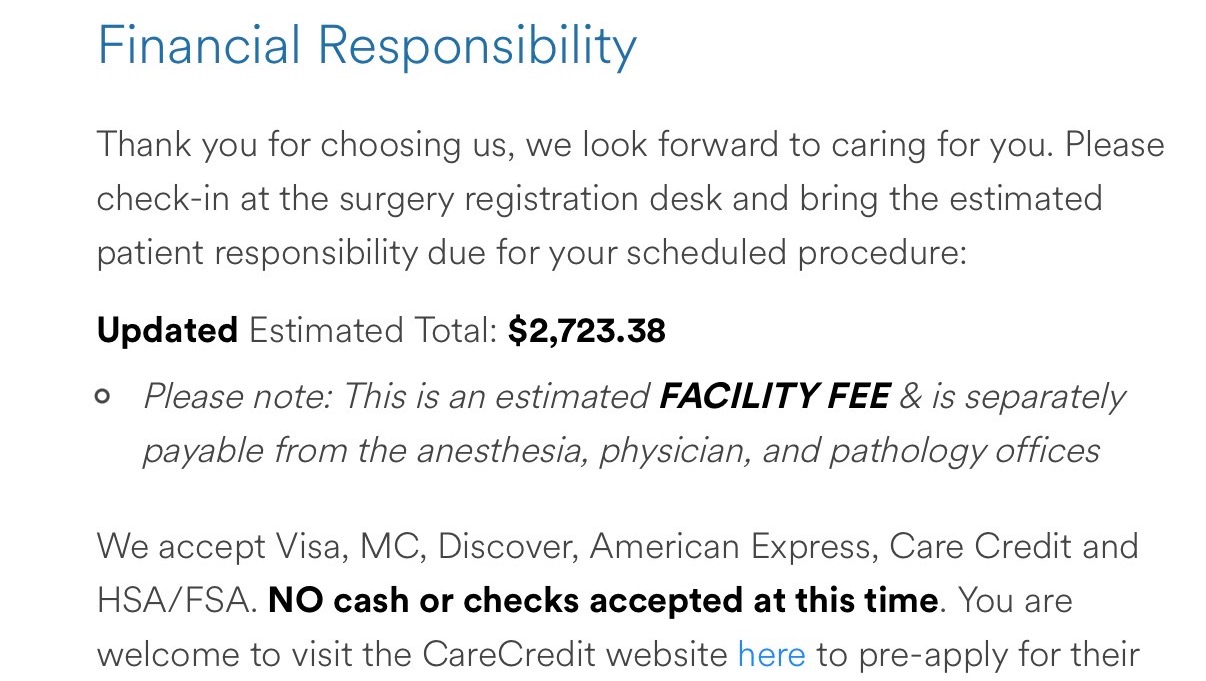Image resolution: width=1206 pixels, height=681 pixels.
Task: Click the "to pre-apply for their" text
Action: (x=977, y=655)
